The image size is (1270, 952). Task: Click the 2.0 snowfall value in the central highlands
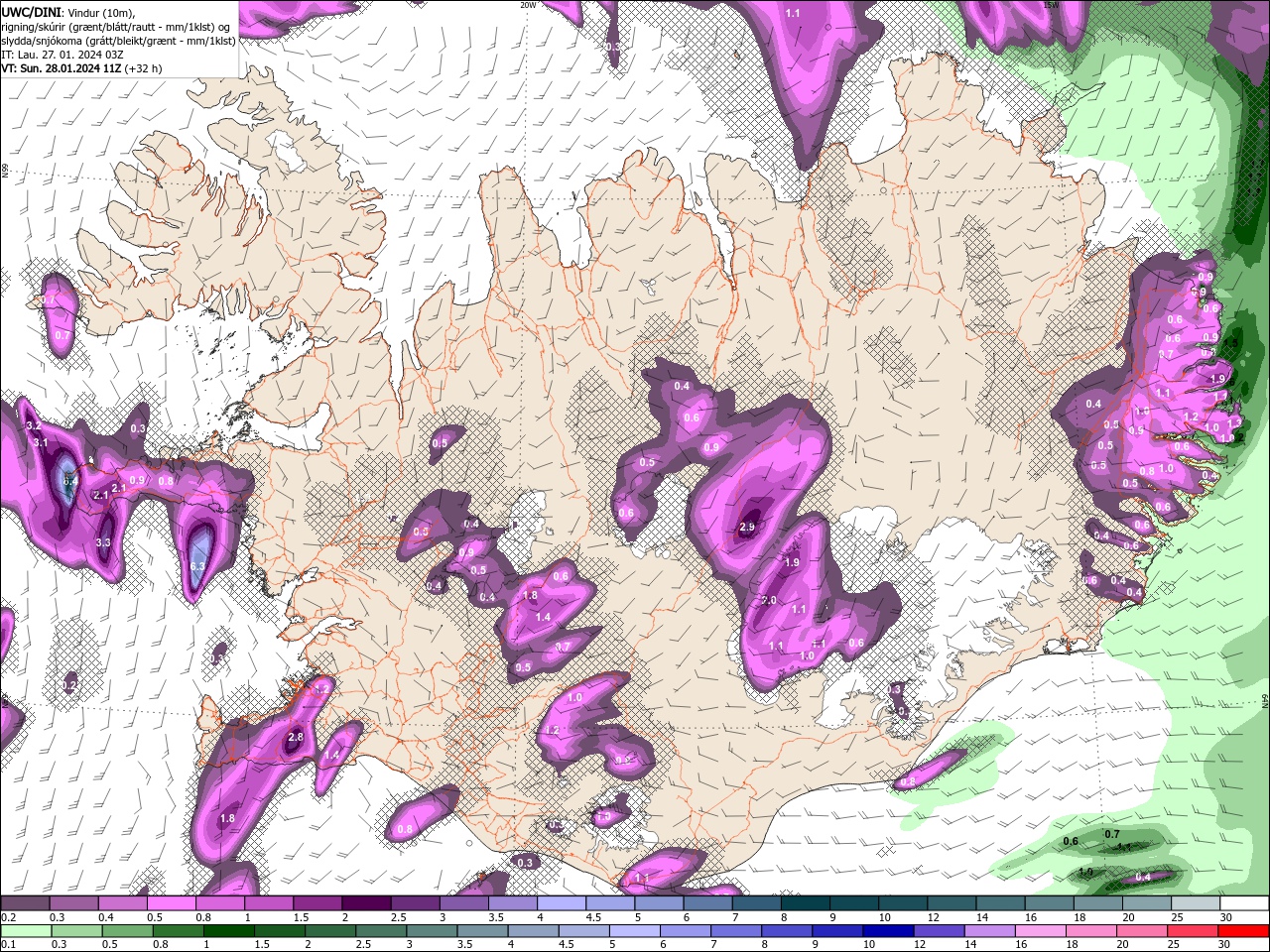pyautogui.click(x=769, y=601)
